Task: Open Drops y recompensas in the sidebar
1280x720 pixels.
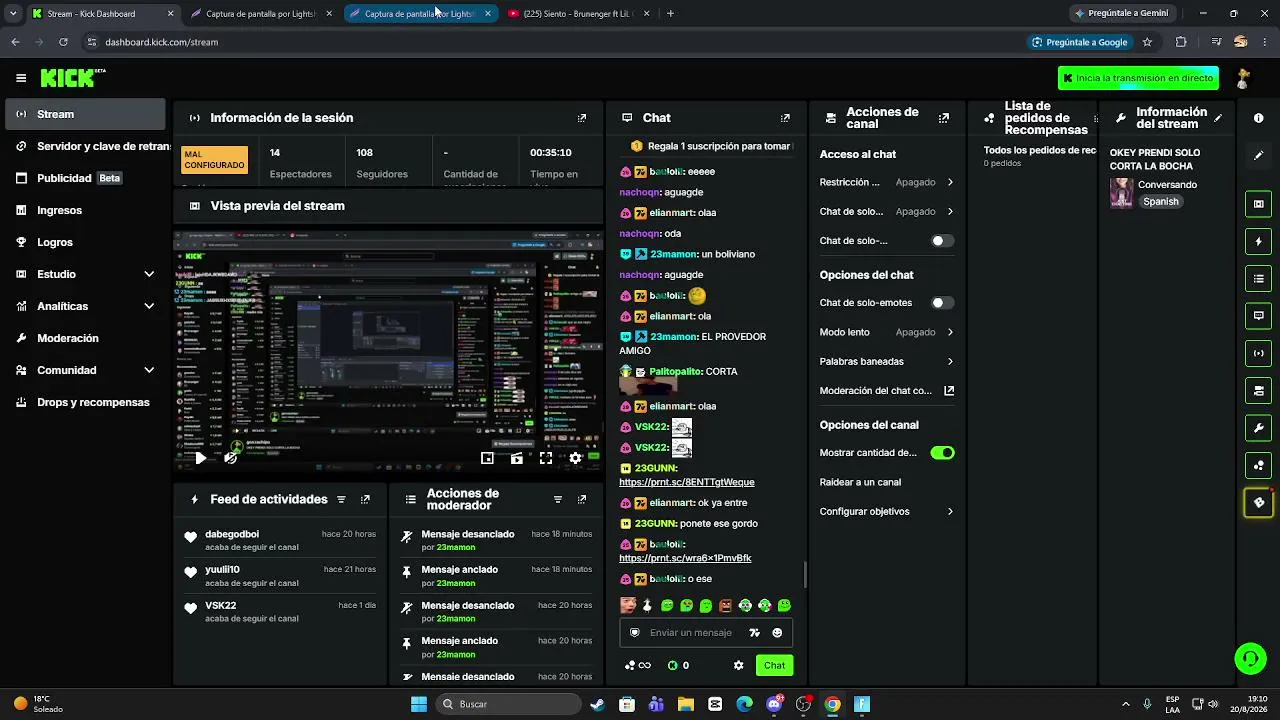Action: (x=85, y=402)
